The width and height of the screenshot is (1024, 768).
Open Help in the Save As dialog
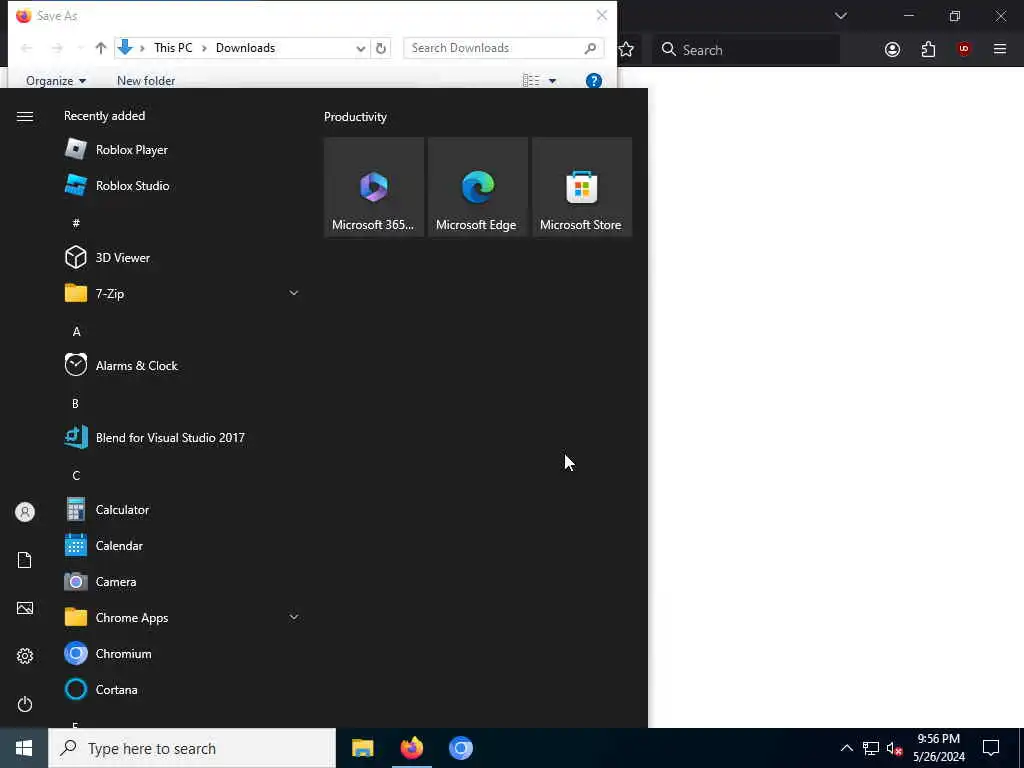594,81
